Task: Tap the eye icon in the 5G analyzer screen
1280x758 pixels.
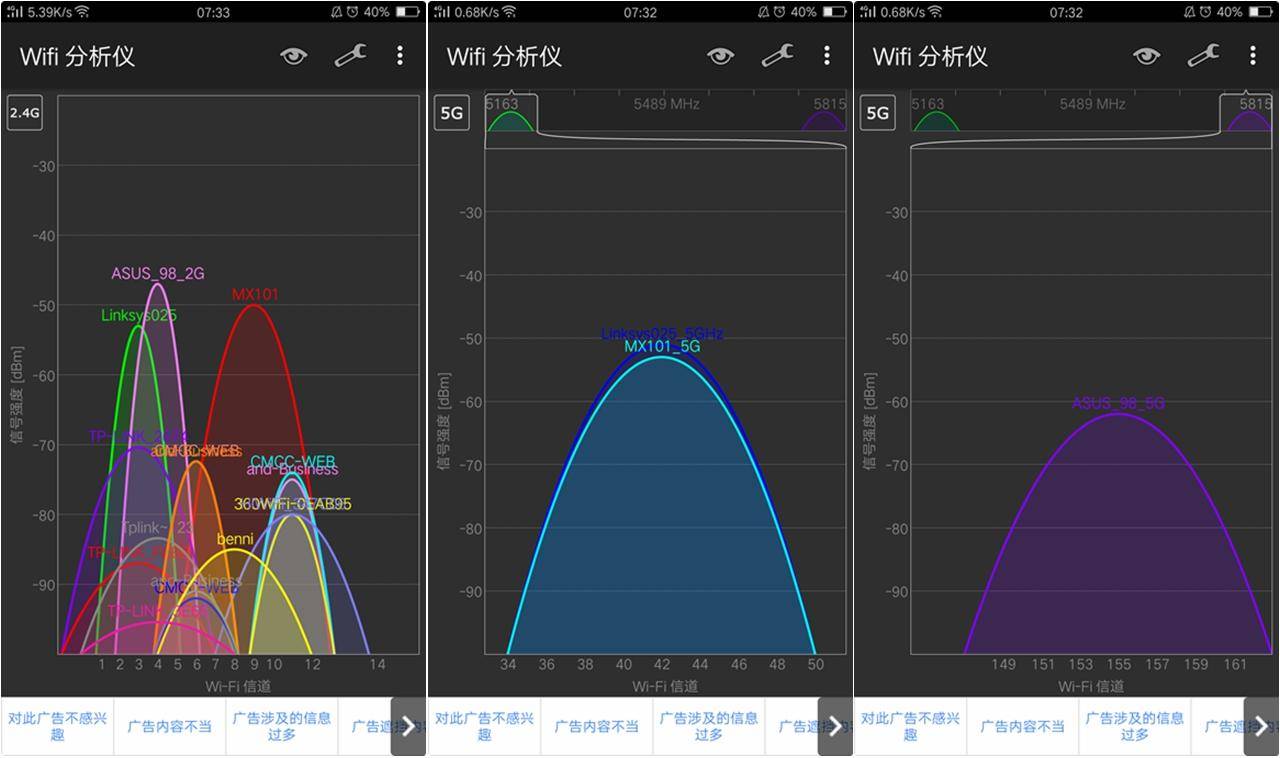Action: coord(719,56)
